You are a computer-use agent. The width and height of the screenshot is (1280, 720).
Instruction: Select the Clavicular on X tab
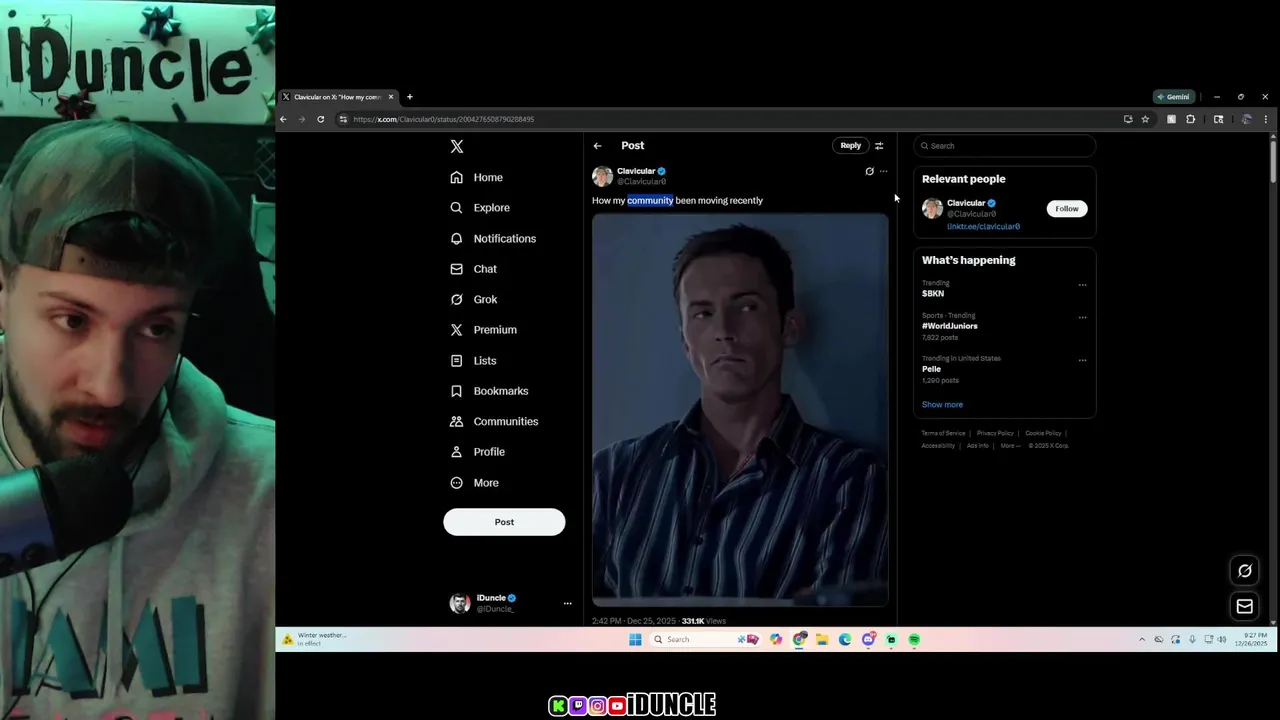pyautogui.click(x=337, y=97)
